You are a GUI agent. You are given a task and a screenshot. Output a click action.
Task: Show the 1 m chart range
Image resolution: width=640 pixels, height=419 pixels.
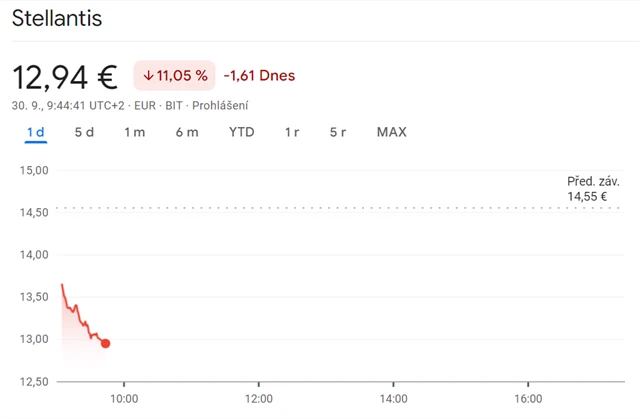click(135, 132)
